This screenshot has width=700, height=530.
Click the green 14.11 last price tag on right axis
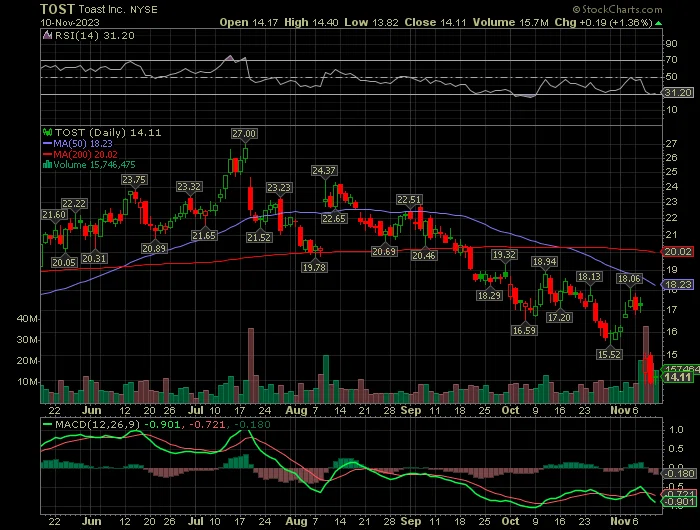[x=677, y=377]
